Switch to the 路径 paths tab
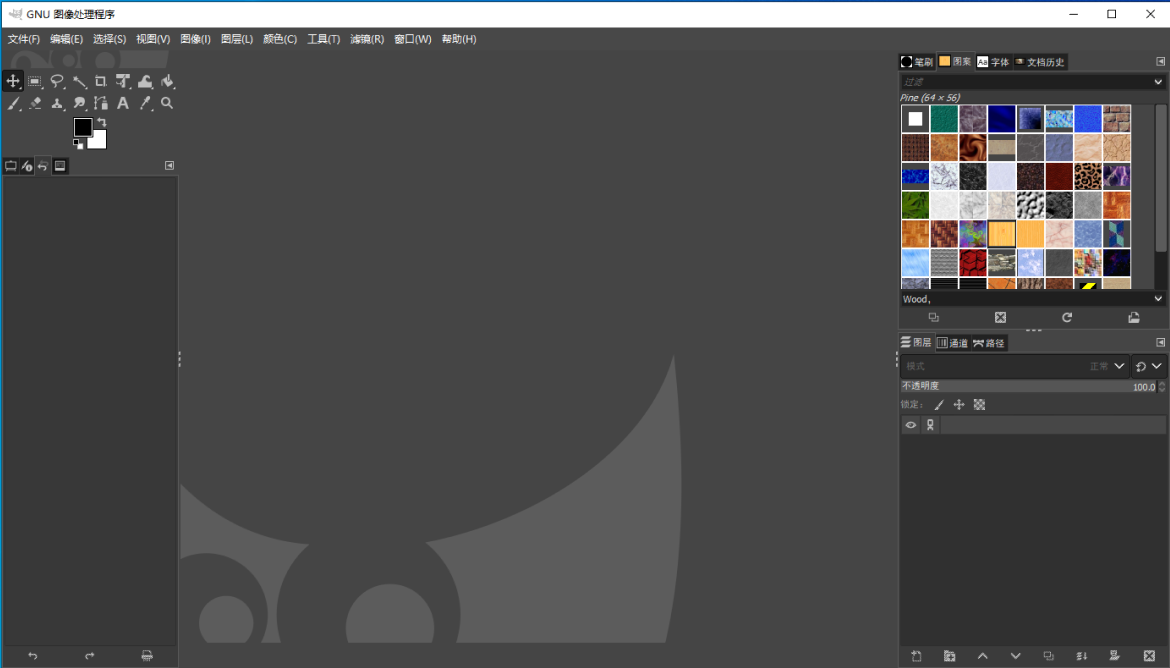The width and height of the screenshot is (1170, 668). tap(989, 343)
